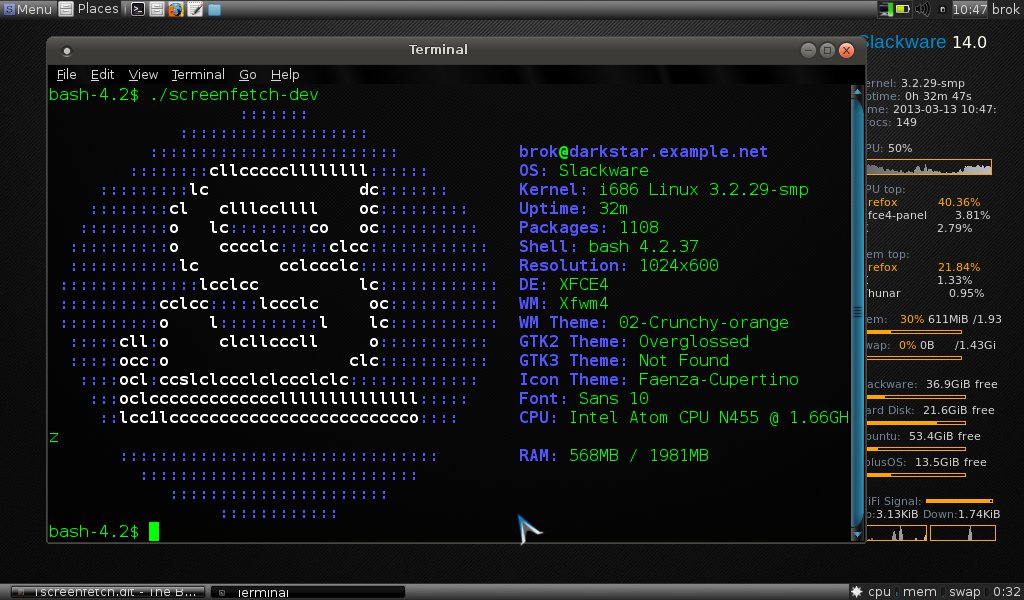Click the swap monitor in bottom panel

pyautogui.click(x=964, y=592)
